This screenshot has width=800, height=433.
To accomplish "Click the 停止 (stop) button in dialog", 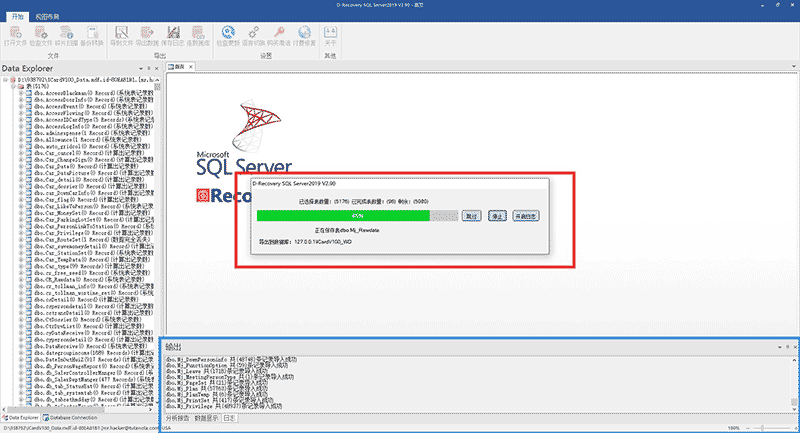I will click(497, 216).
